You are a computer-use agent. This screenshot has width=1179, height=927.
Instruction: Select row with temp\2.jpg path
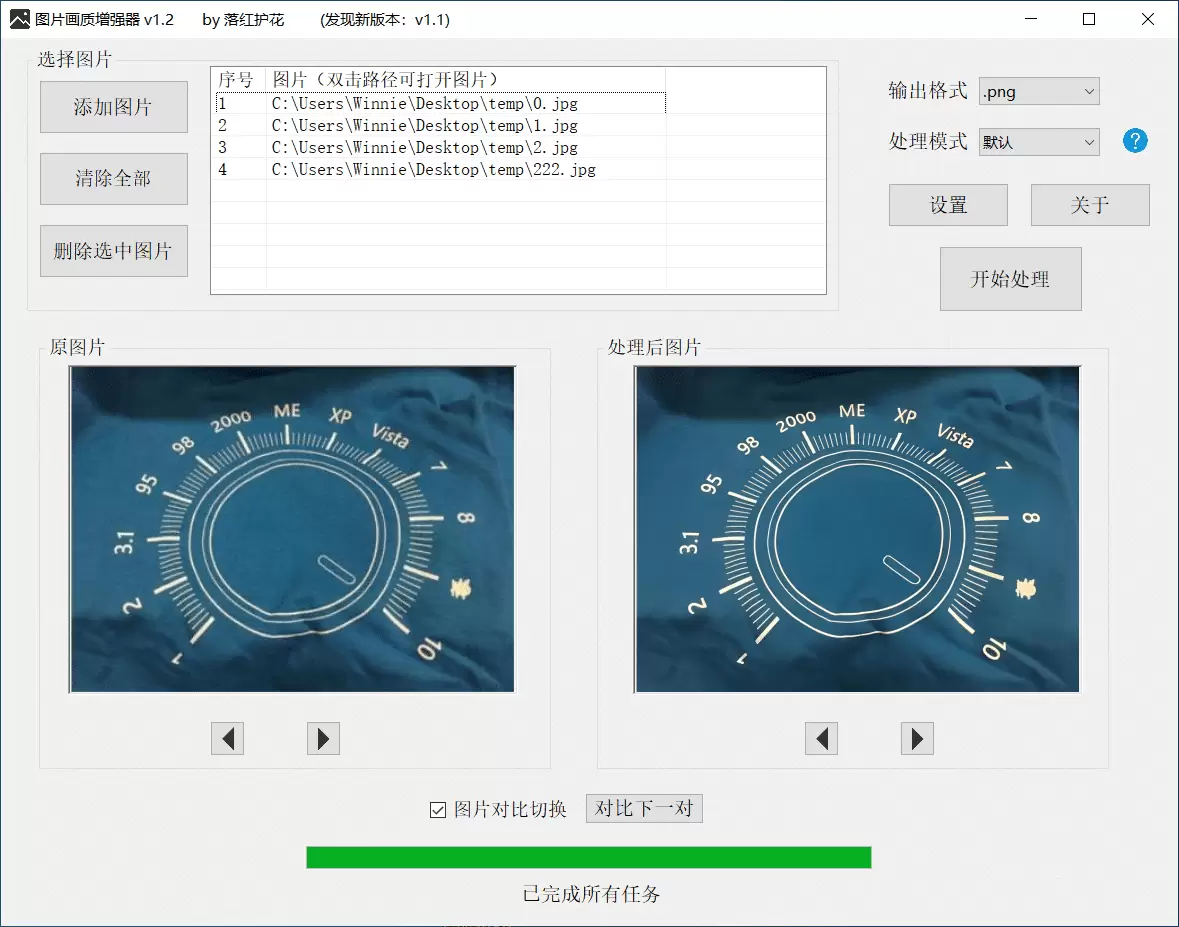tap(441, 147)
